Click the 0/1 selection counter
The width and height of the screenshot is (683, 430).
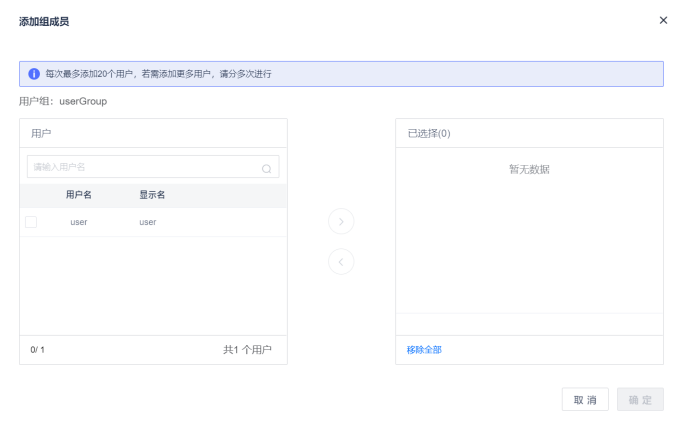tap(38, 350)
